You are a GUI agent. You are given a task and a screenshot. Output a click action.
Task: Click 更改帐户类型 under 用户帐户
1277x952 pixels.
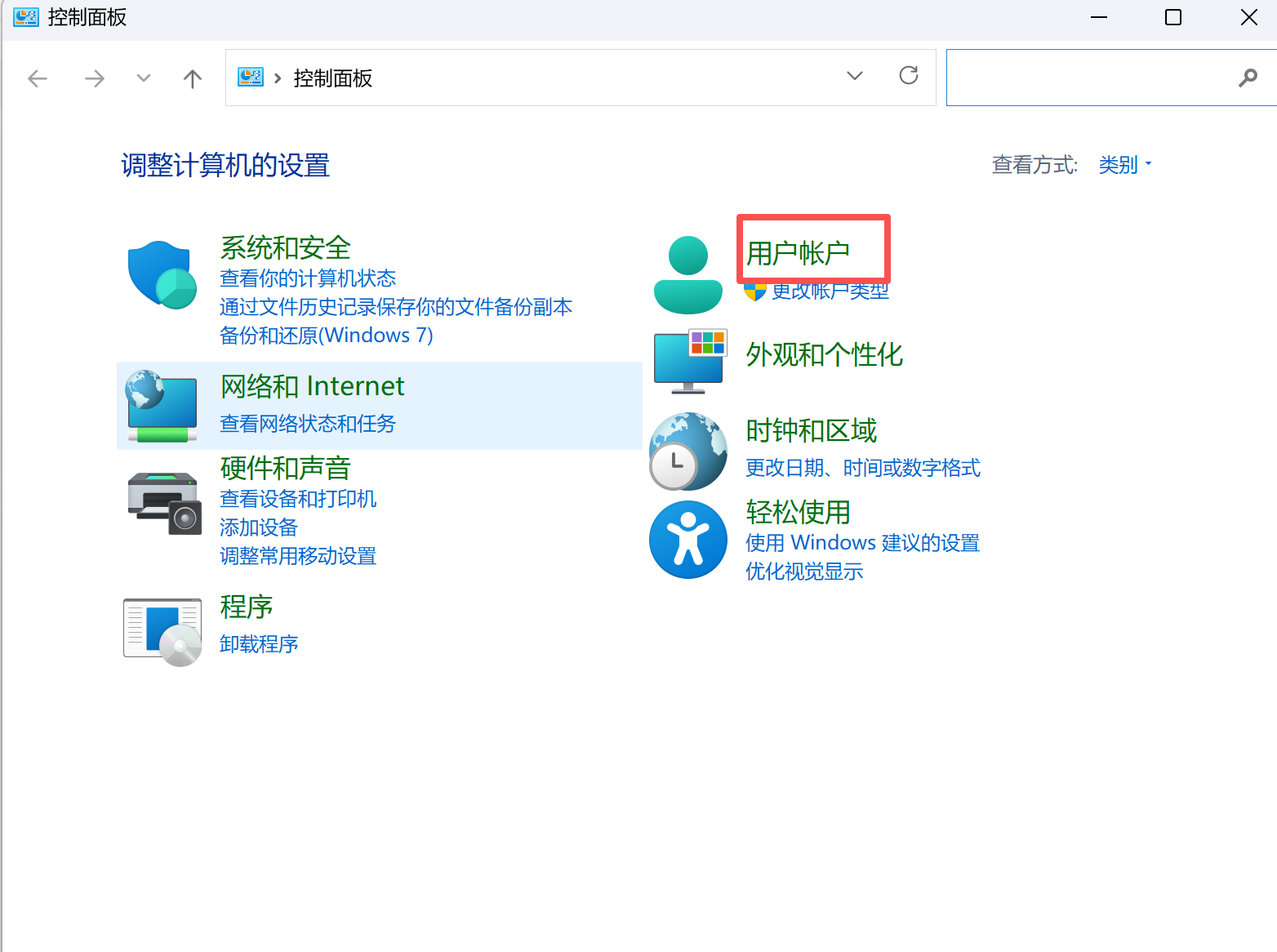click(830, 291)
